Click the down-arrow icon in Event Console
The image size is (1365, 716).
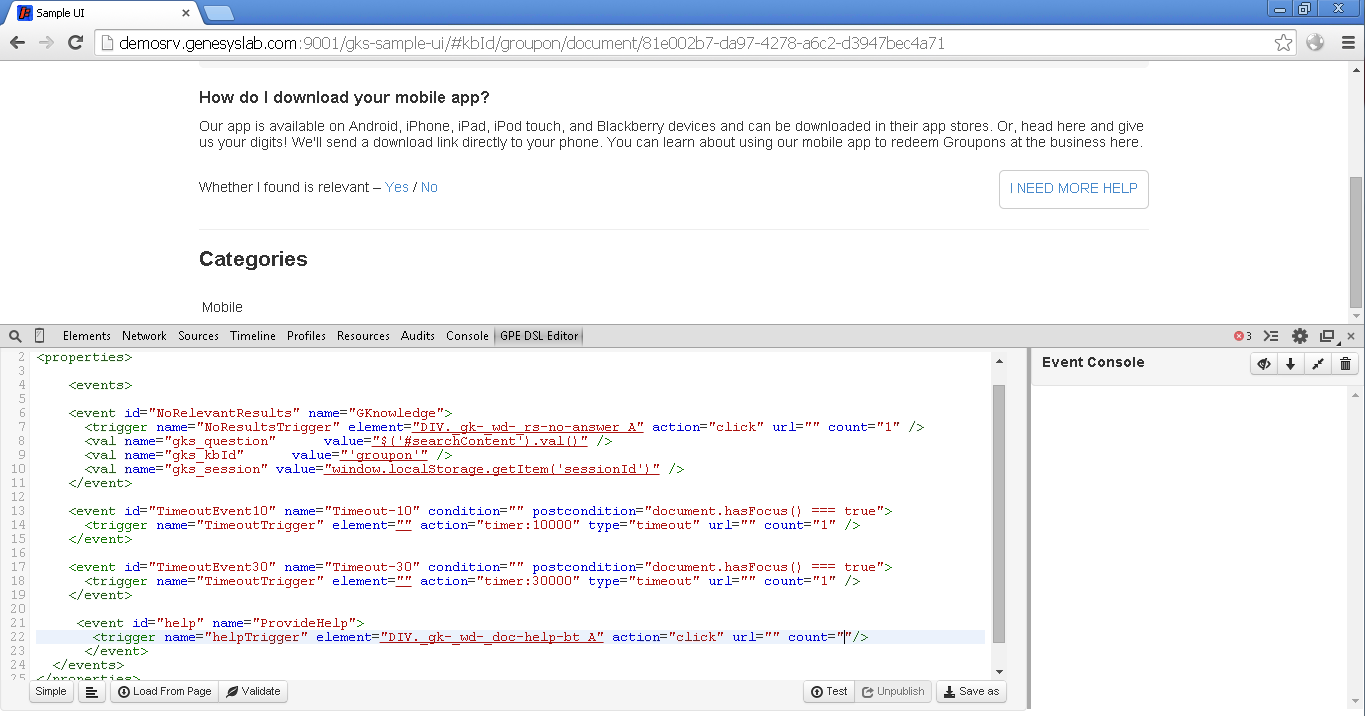[x=1291, y=364]
